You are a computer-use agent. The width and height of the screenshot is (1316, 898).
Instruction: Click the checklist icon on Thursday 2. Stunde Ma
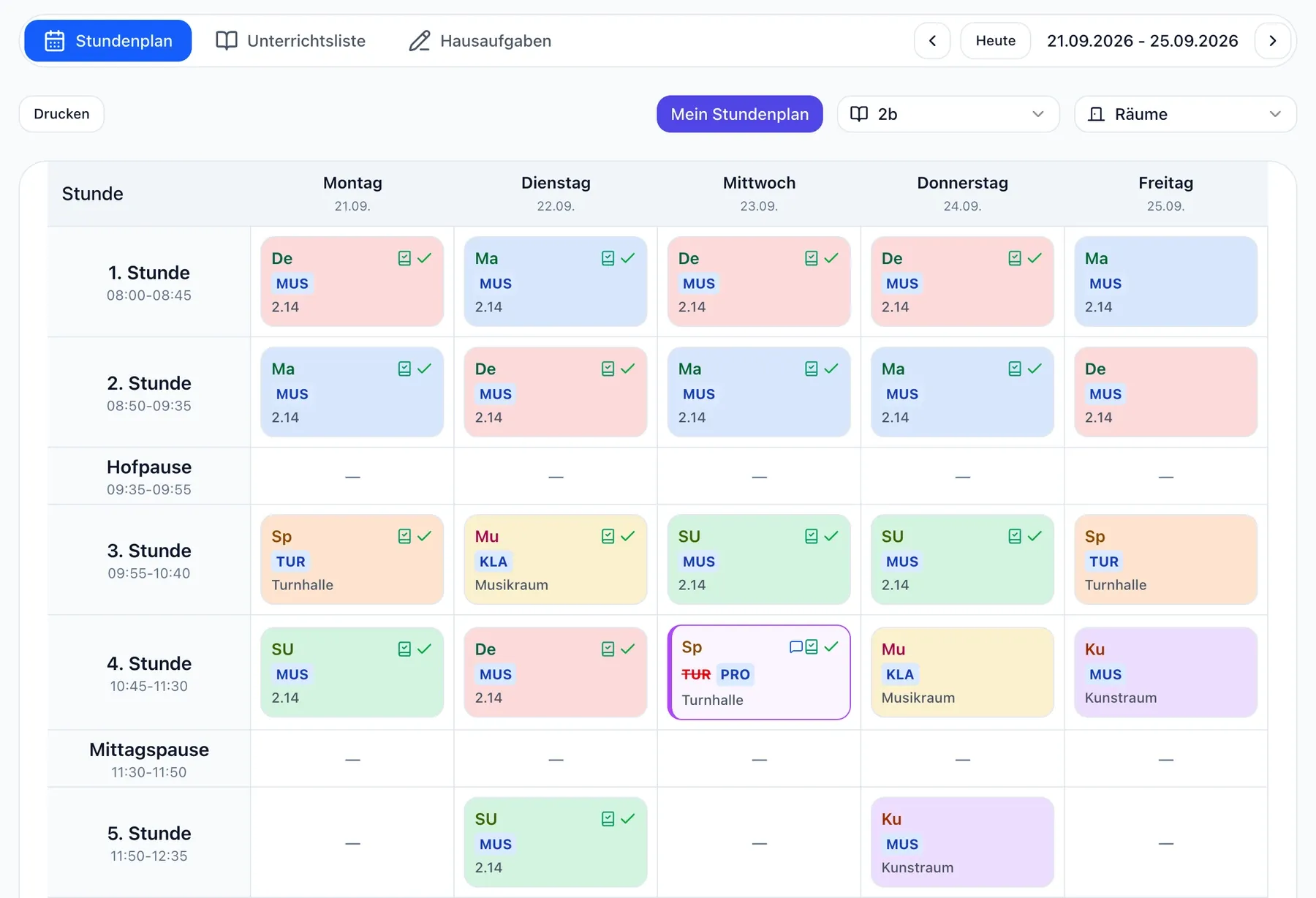click(x=1014, y=369)
